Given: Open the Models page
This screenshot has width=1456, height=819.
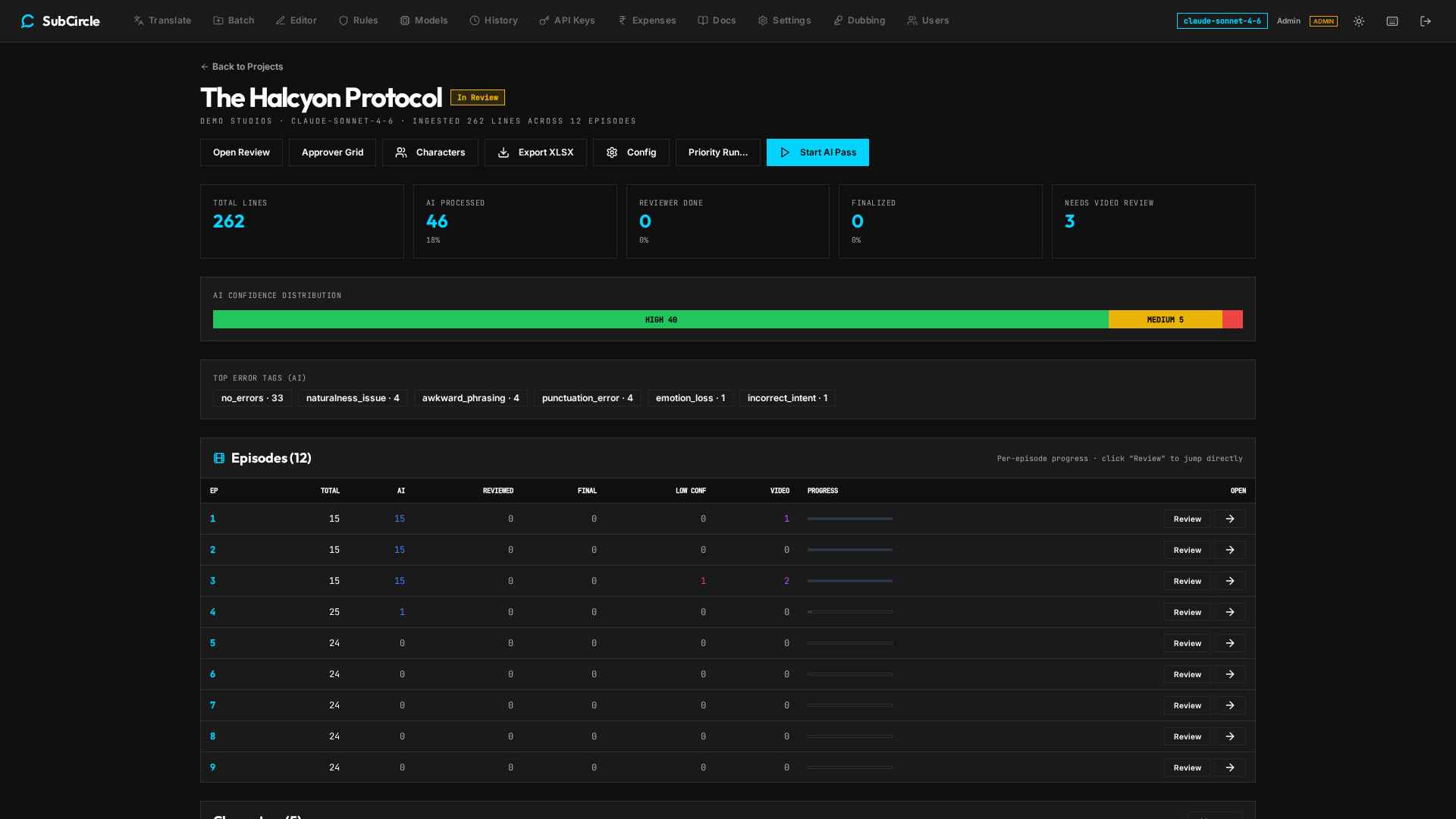Looking at the screenshot, I should tap(424, 20).
